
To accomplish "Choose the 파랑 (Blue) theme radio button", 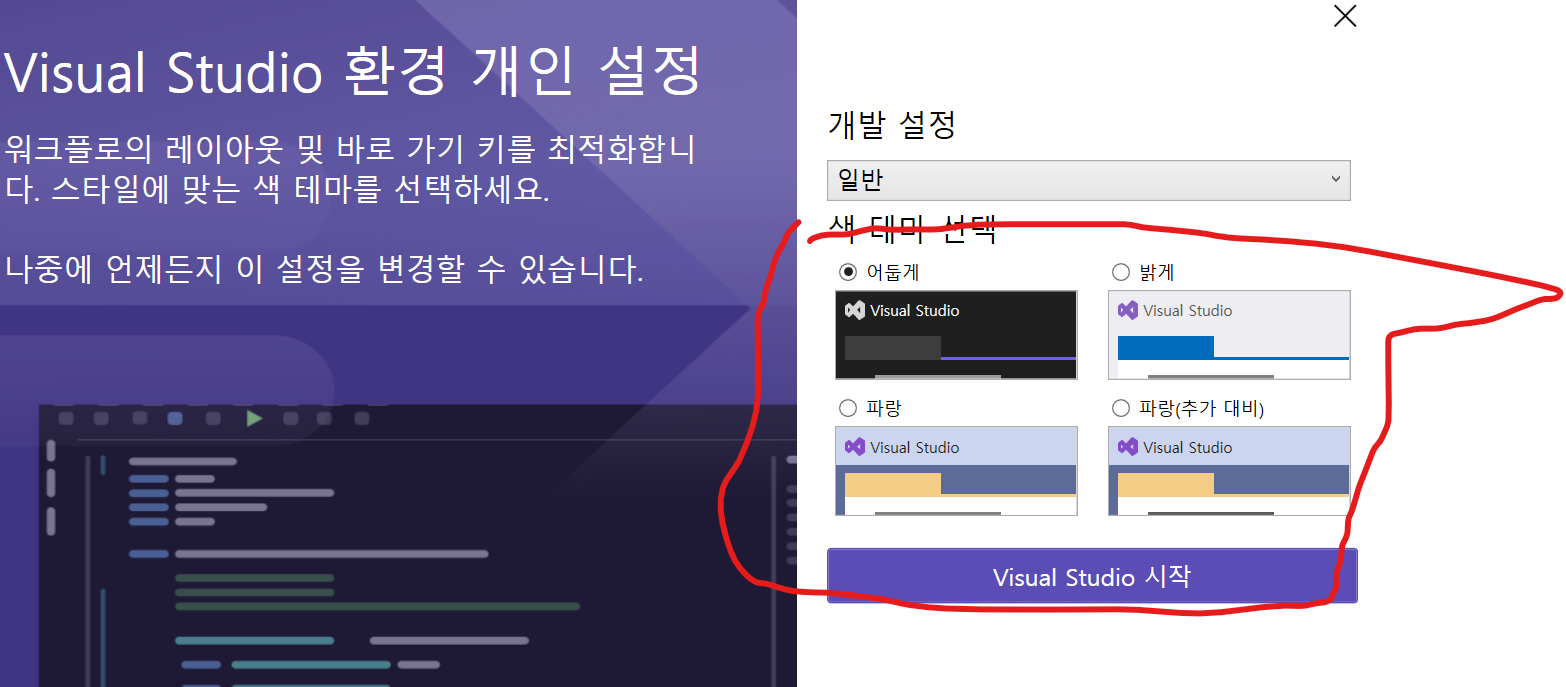I will tap(848, 408).
